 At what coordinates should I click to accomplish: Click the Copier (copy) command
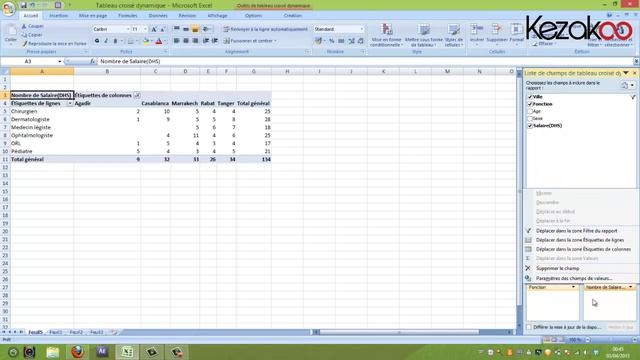32,35
